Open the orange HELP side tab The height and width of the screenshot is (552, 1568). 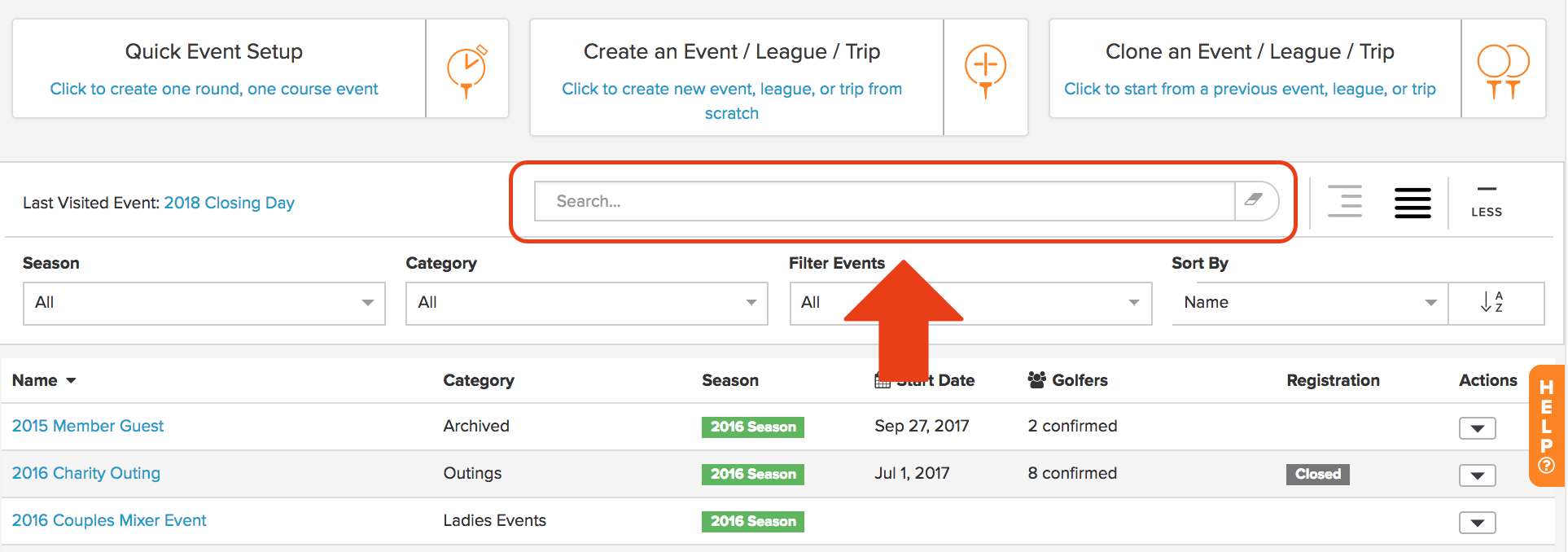pos(1546,425)
